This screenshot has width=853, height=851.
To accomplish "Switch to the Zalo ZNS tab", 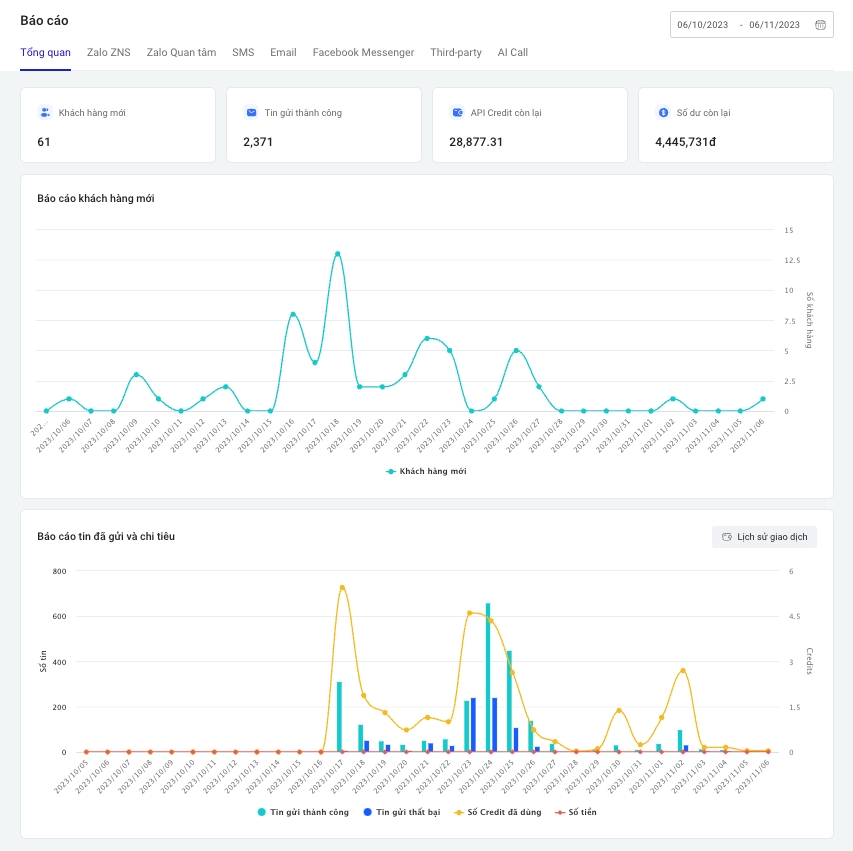I will [108, 52].
